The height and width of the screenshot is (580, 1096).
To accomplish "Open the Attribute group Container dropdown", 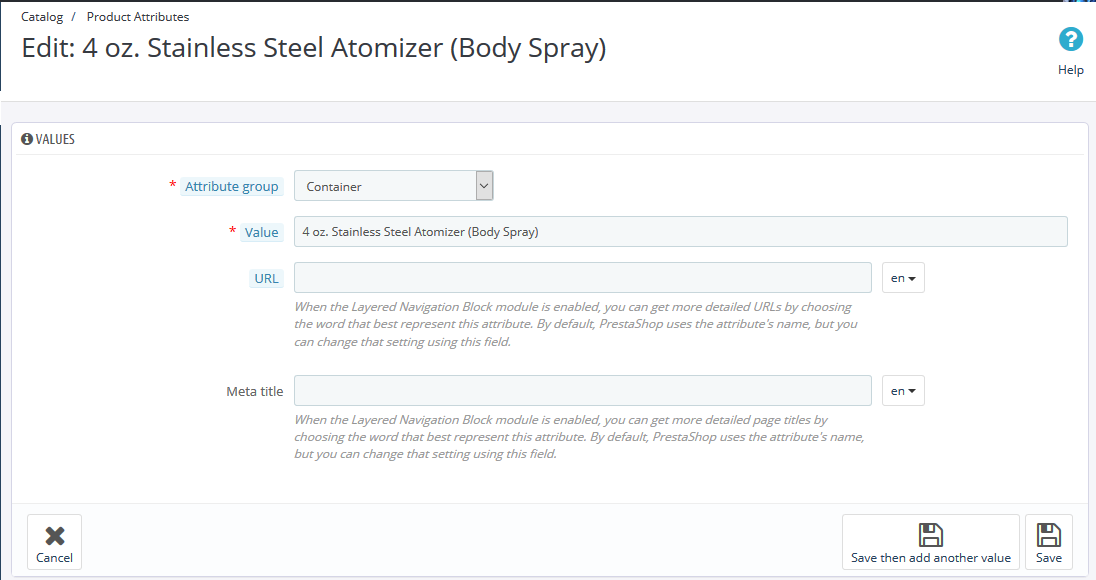I will click(x=393, y=186).
